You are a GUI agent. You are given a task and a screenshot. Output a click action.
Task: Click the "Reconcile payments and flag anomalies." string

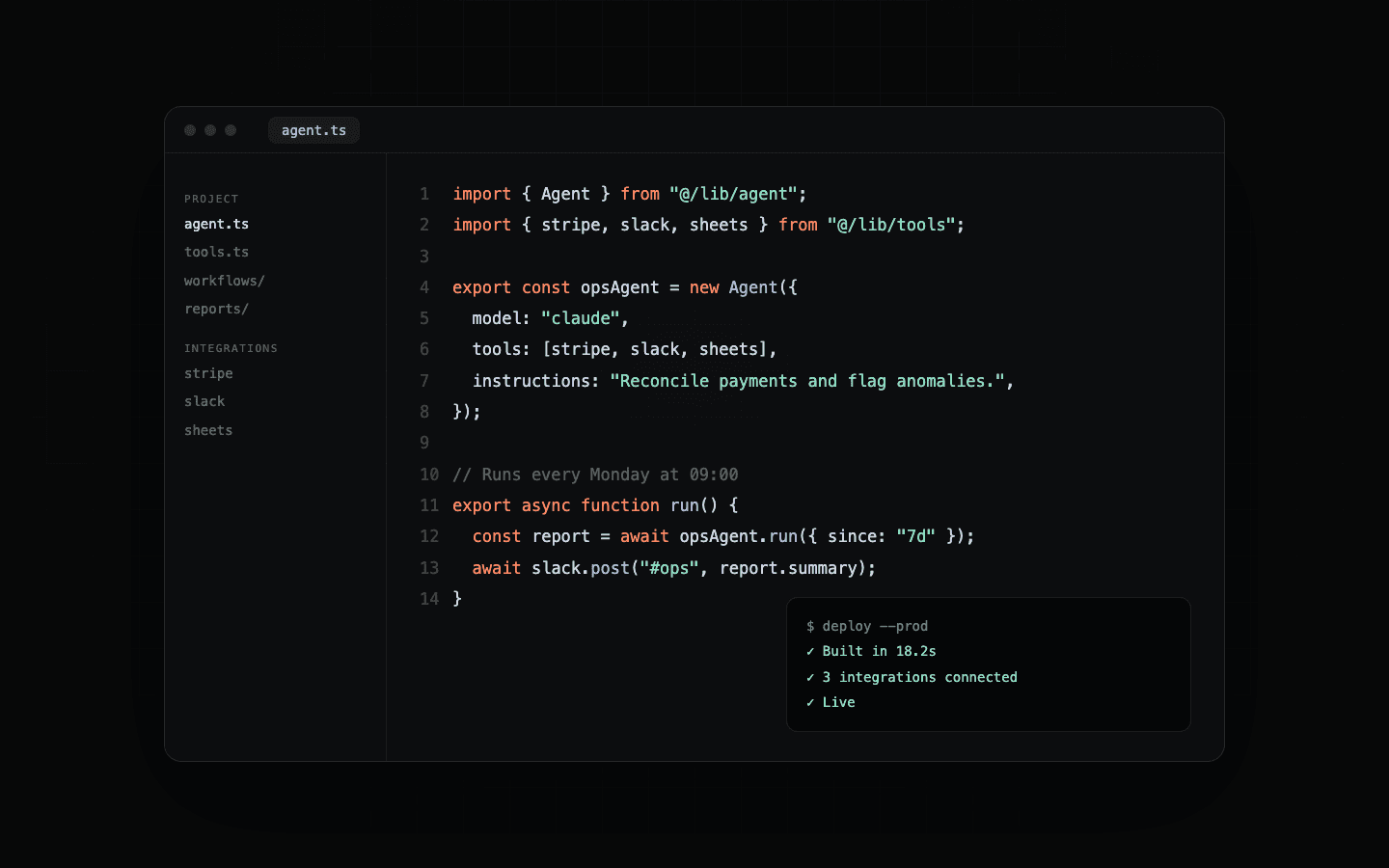click(807, 381)
